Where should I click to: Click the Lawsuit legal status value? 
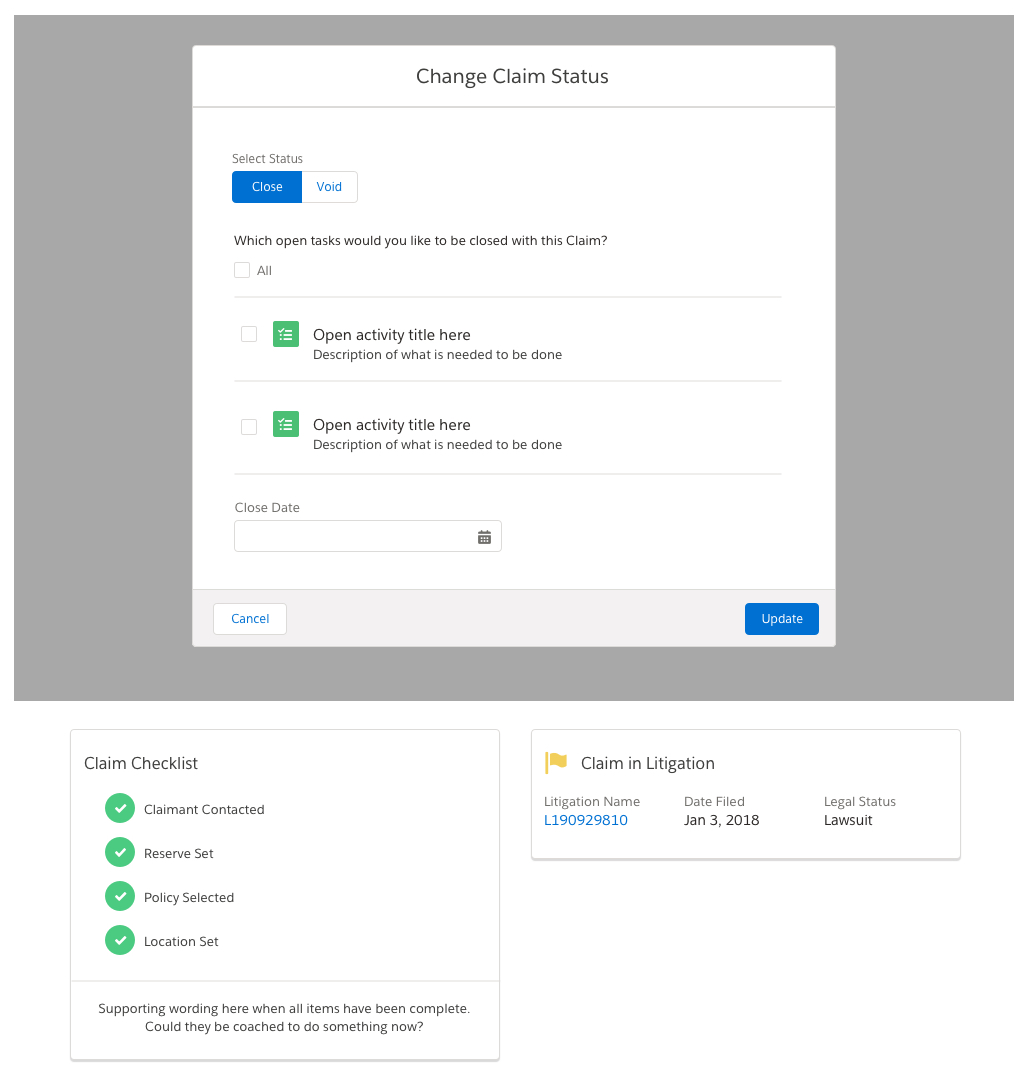tap(848, 820)
